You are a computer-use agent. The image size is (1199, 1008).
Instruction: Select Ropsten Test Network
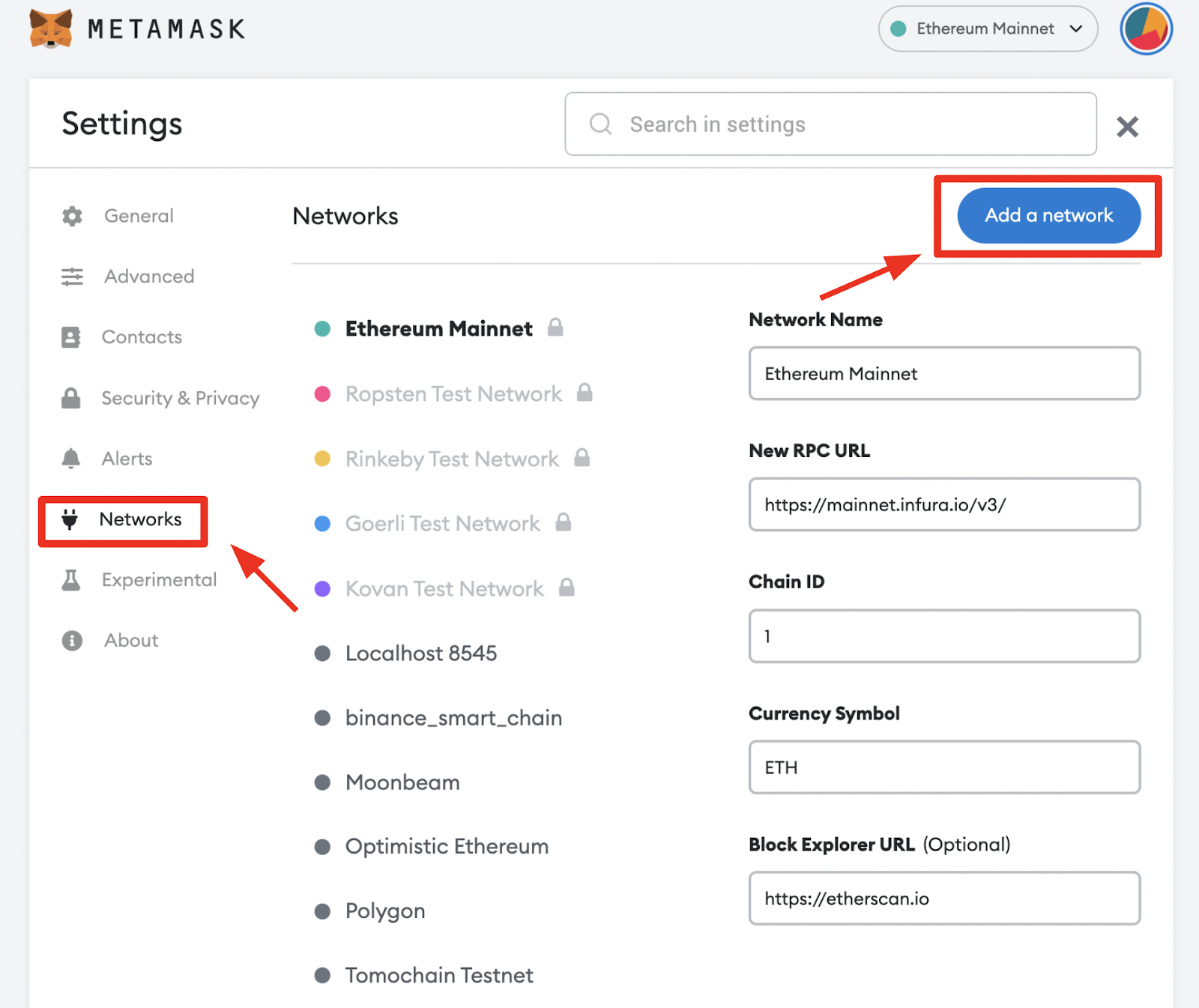click(453, 393)
